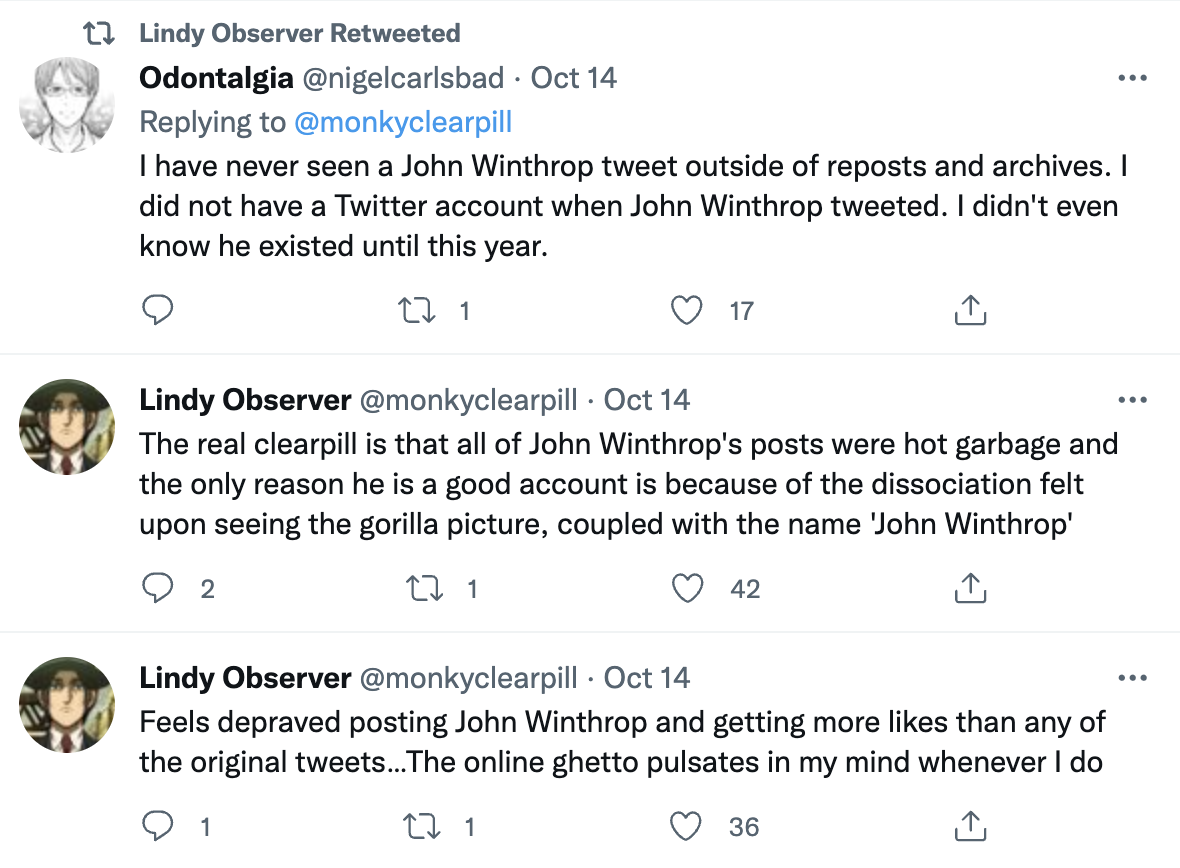This screenshot has width=1180, height=868.
Task: Open Lindy Observer's avatar on 'real clearpill' tweet
Action: click(x=67, y=427)
